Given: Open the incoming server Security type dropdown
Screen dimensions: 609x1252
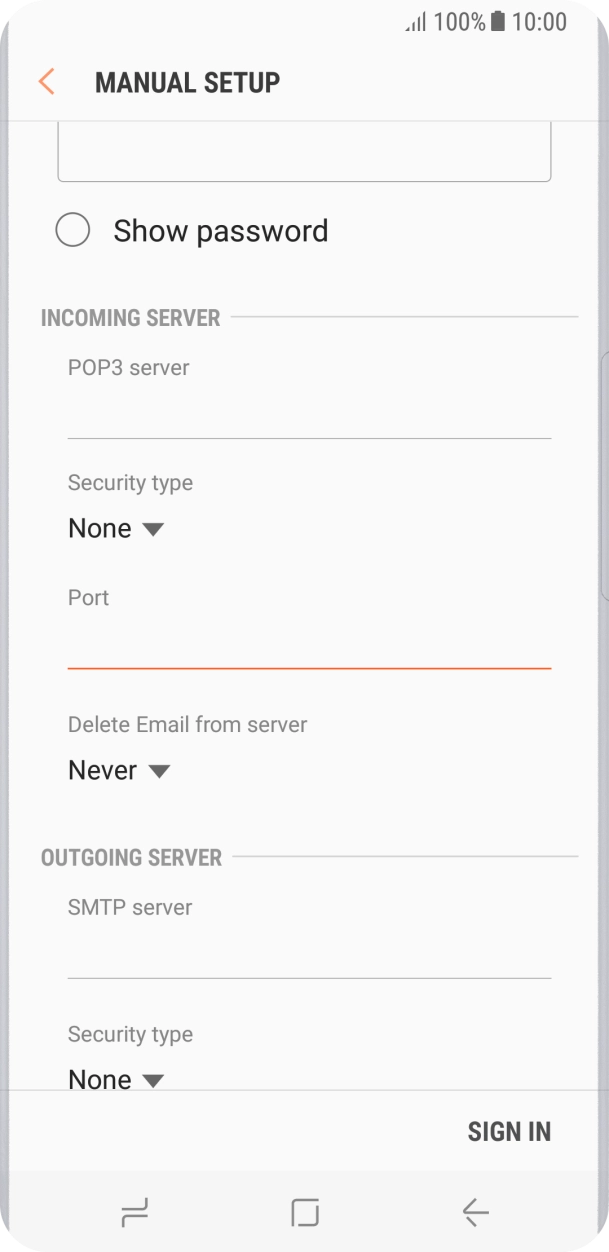Looking at the screenshot, I should pos(116,527).
